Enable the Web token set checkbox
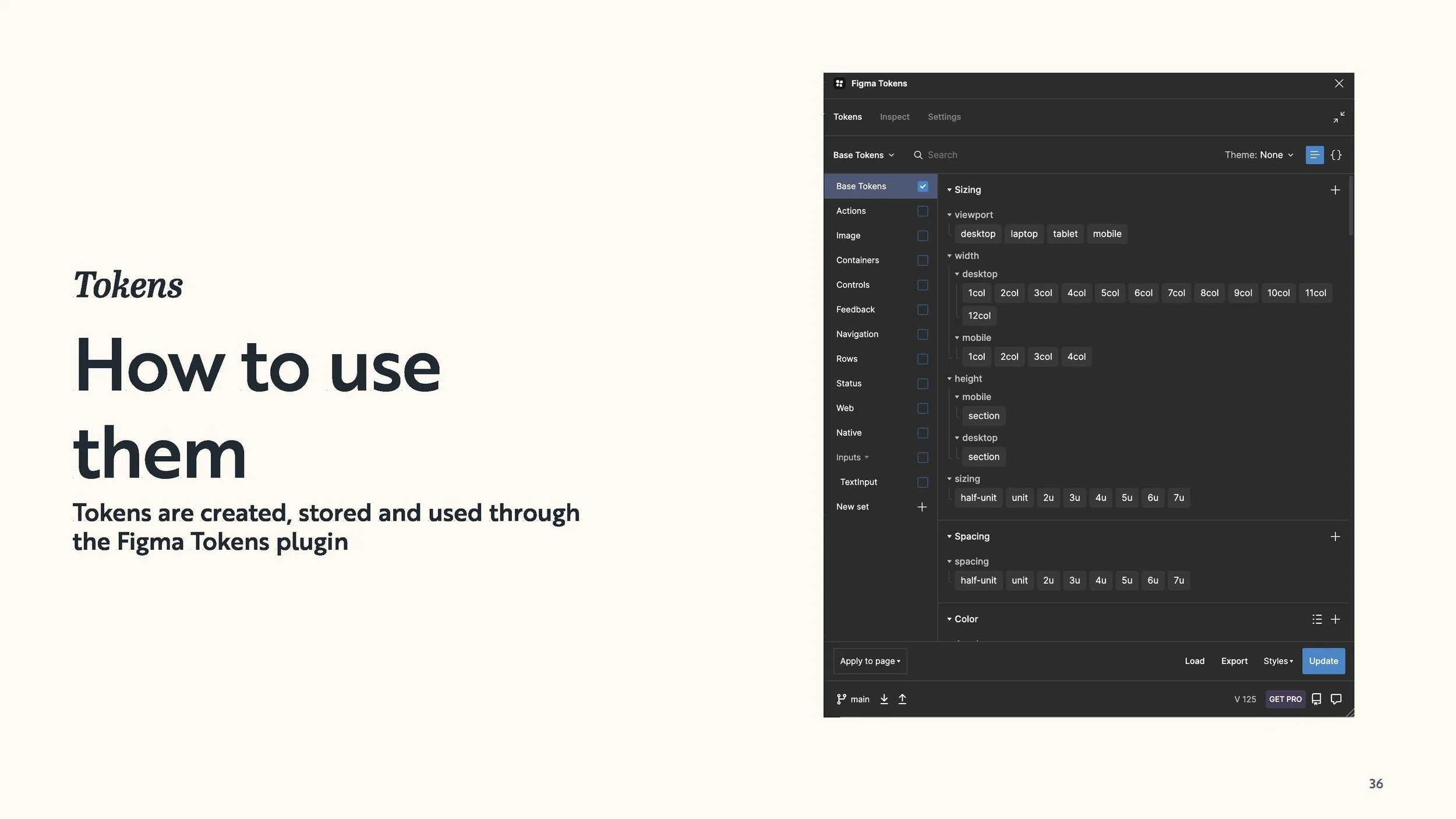 (923, 408)
